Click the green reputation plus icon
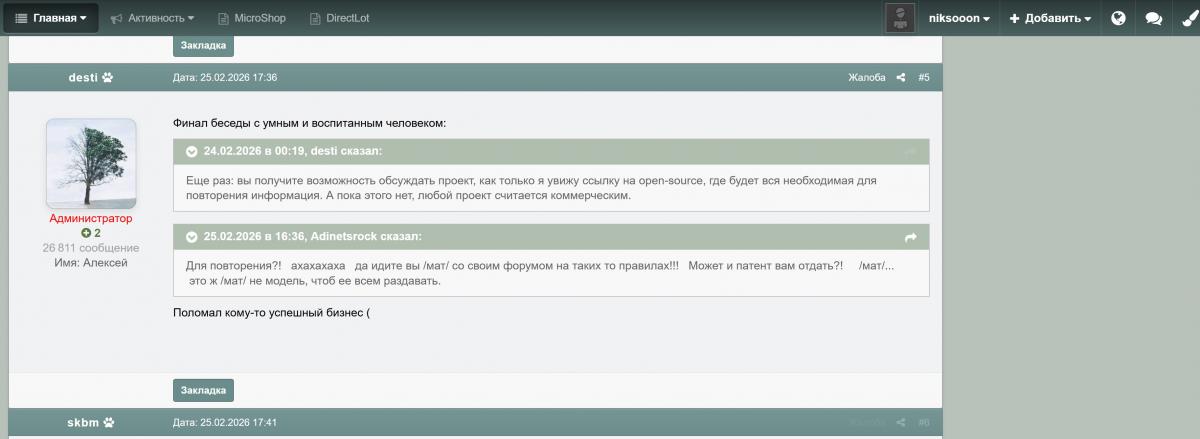 point(86,233)
